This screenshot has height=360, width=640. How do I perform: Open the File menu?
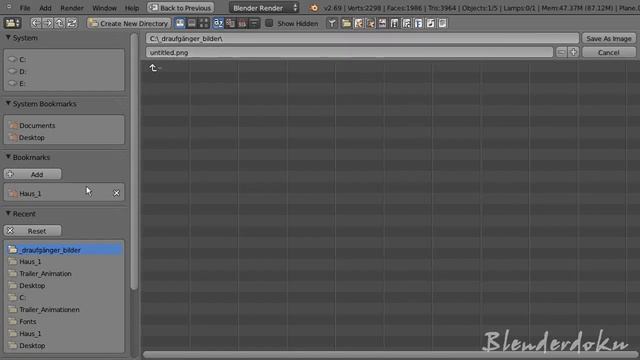(25, 8)
